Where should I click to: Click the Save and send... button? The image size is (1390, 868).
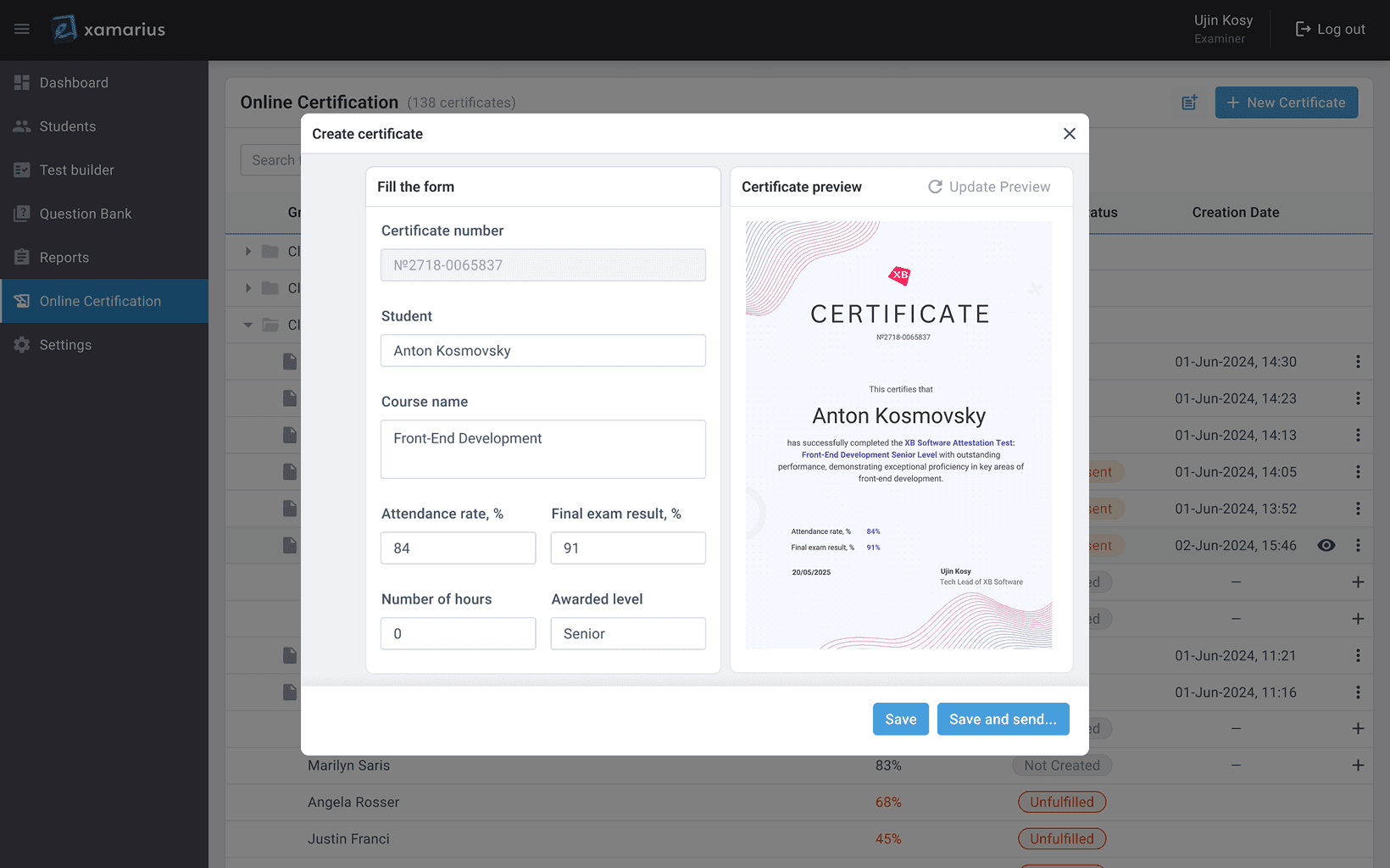pos(1002,719)
